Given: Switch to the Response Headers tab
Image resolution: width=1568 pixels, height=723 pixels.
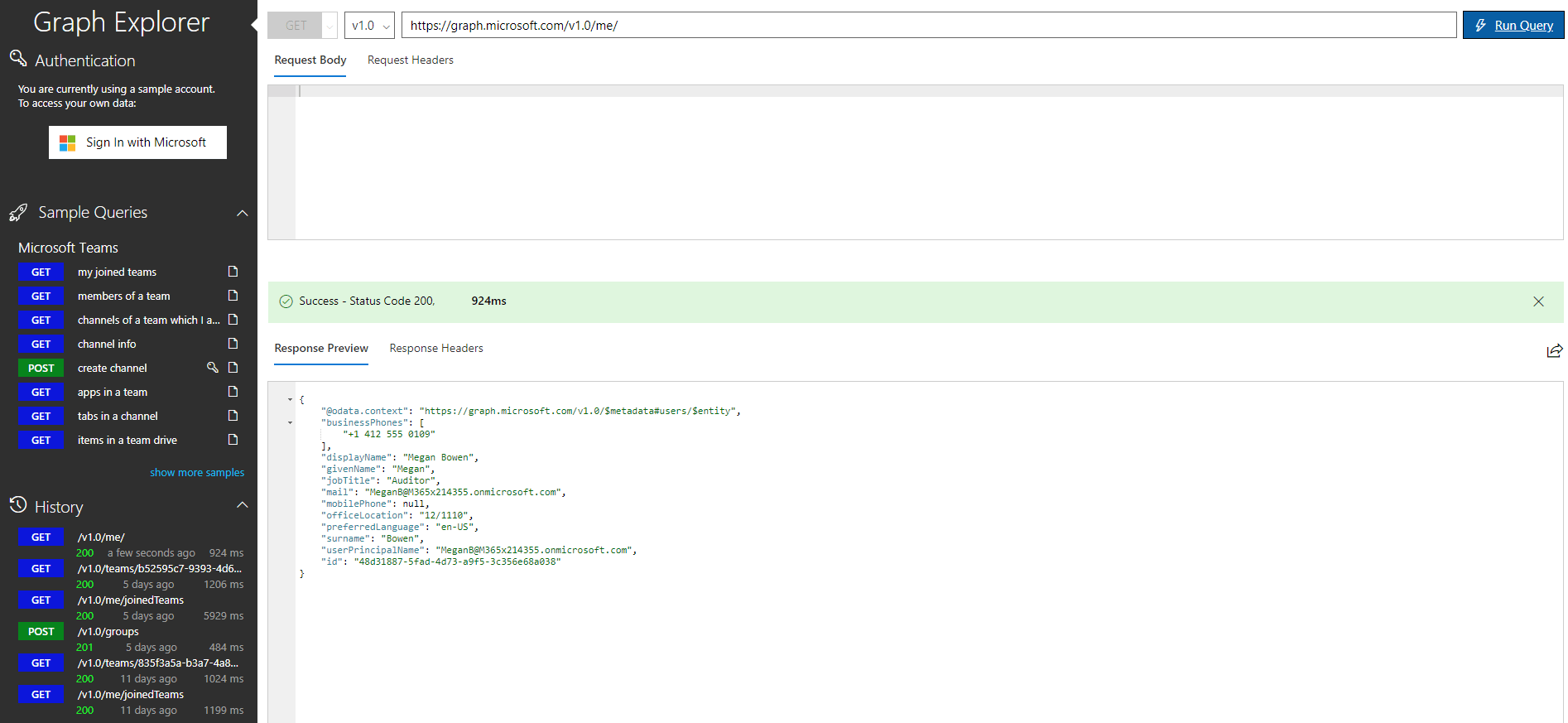Looking at the screenshot, I should [x=435, y=349].
